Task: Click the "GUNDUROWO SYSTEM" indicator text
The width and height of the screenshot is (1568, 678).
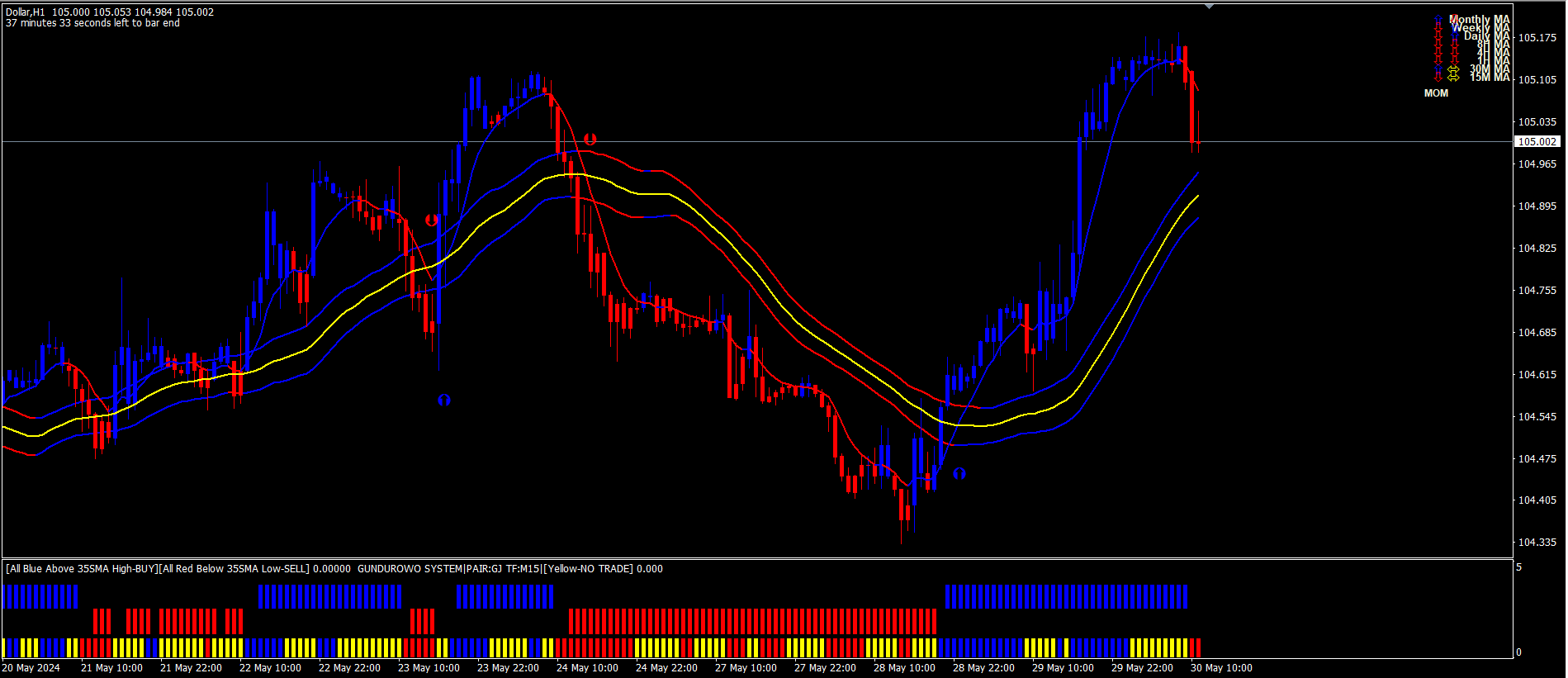Action: (x=410, y=569)
